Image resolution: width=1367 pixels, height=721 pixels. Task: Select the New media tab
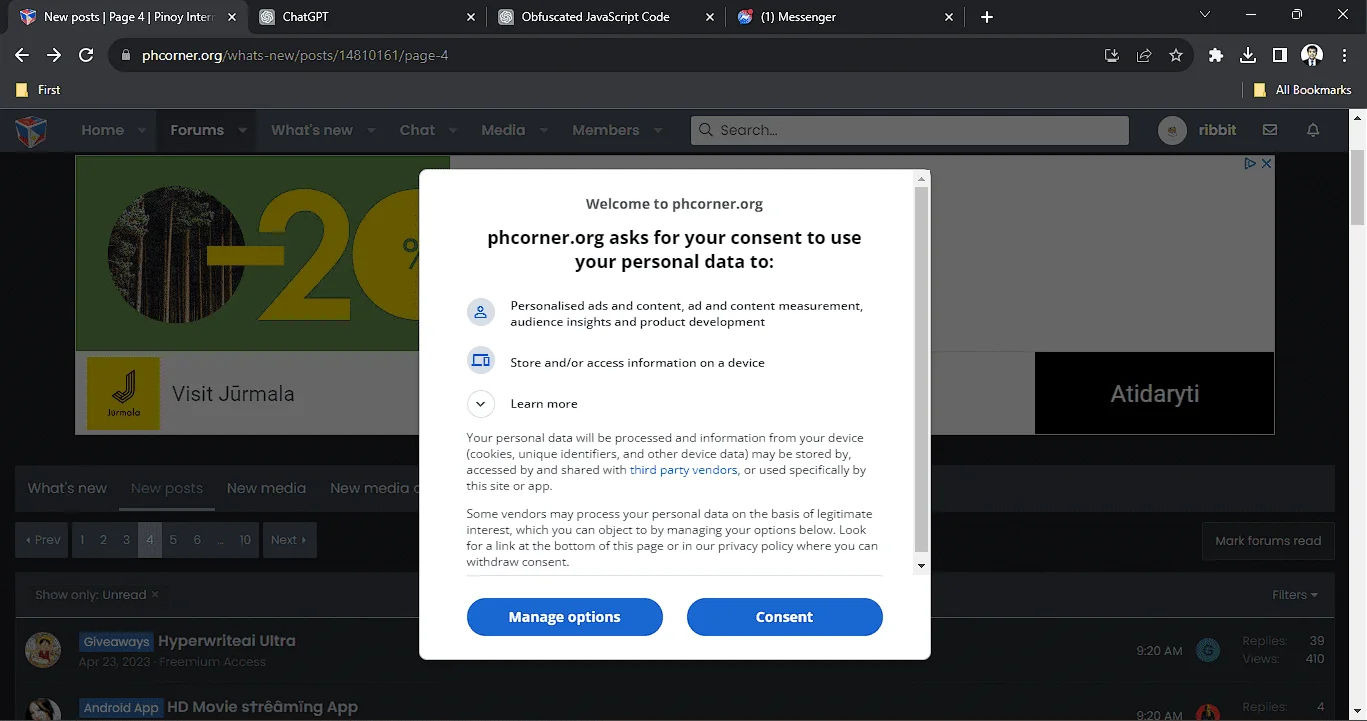[266, 488]
